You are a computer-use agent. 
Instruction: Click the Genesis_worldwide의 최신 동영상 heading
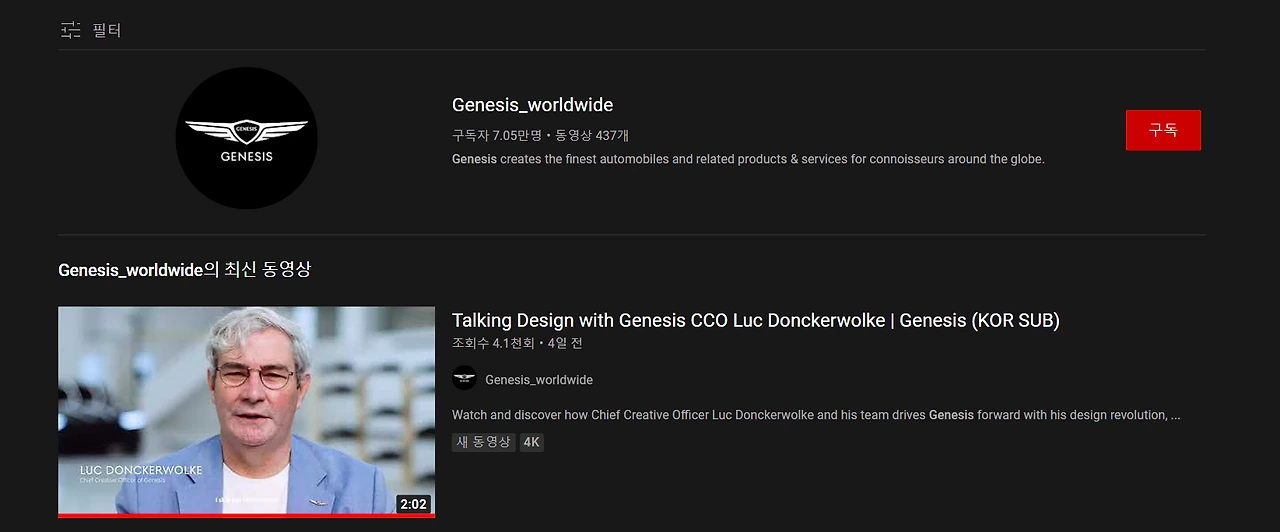coord(185,270)
